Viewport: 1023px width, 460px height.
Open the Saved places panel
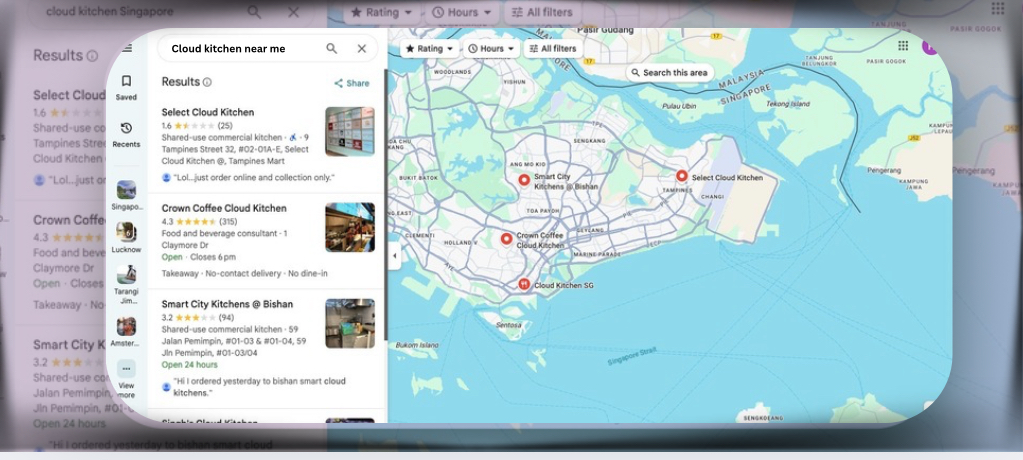point(126,88)
